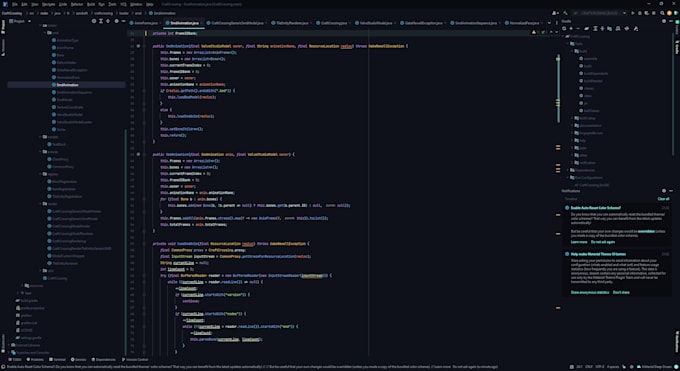The image size is (680, 371).
Task: Open Search Everywhere magnifier
Action: (662, 13)
